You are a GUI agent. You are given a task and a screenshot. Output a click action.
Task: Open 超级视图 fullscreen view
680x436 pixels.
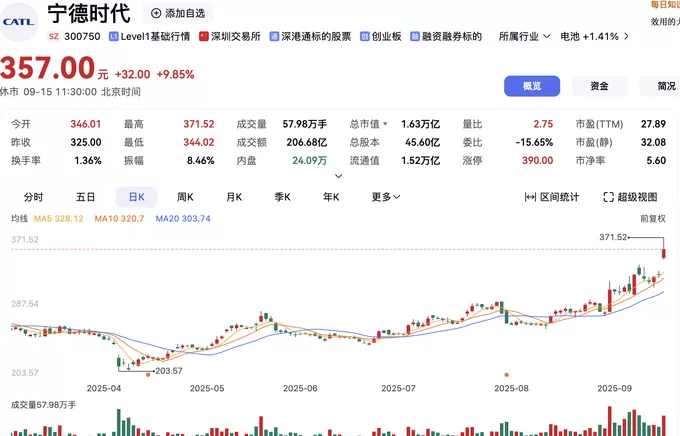click(x=630, y=197)
